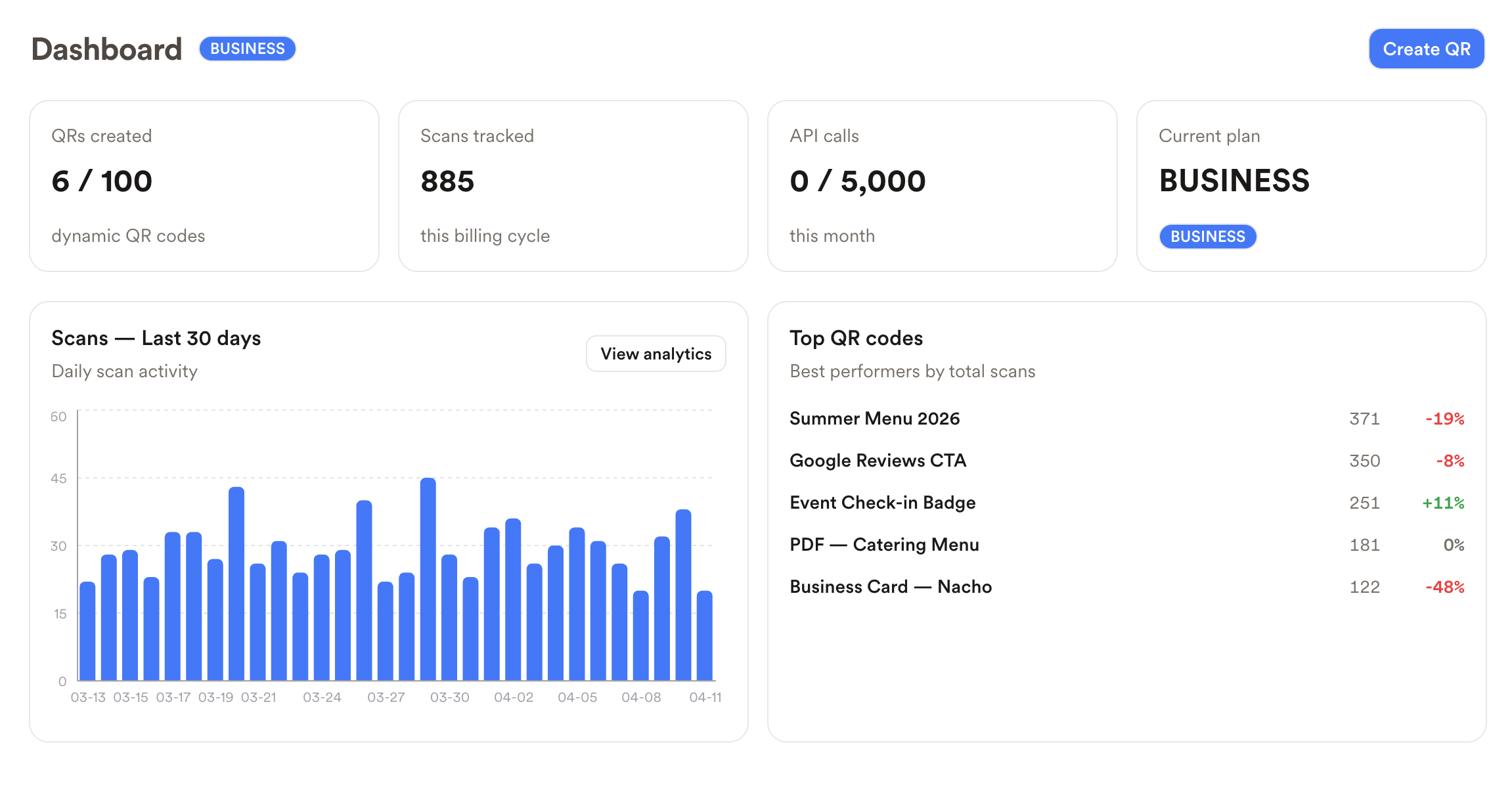Open View analytics
Viewport: 1512px width, 811px height.
pos(656,354)
